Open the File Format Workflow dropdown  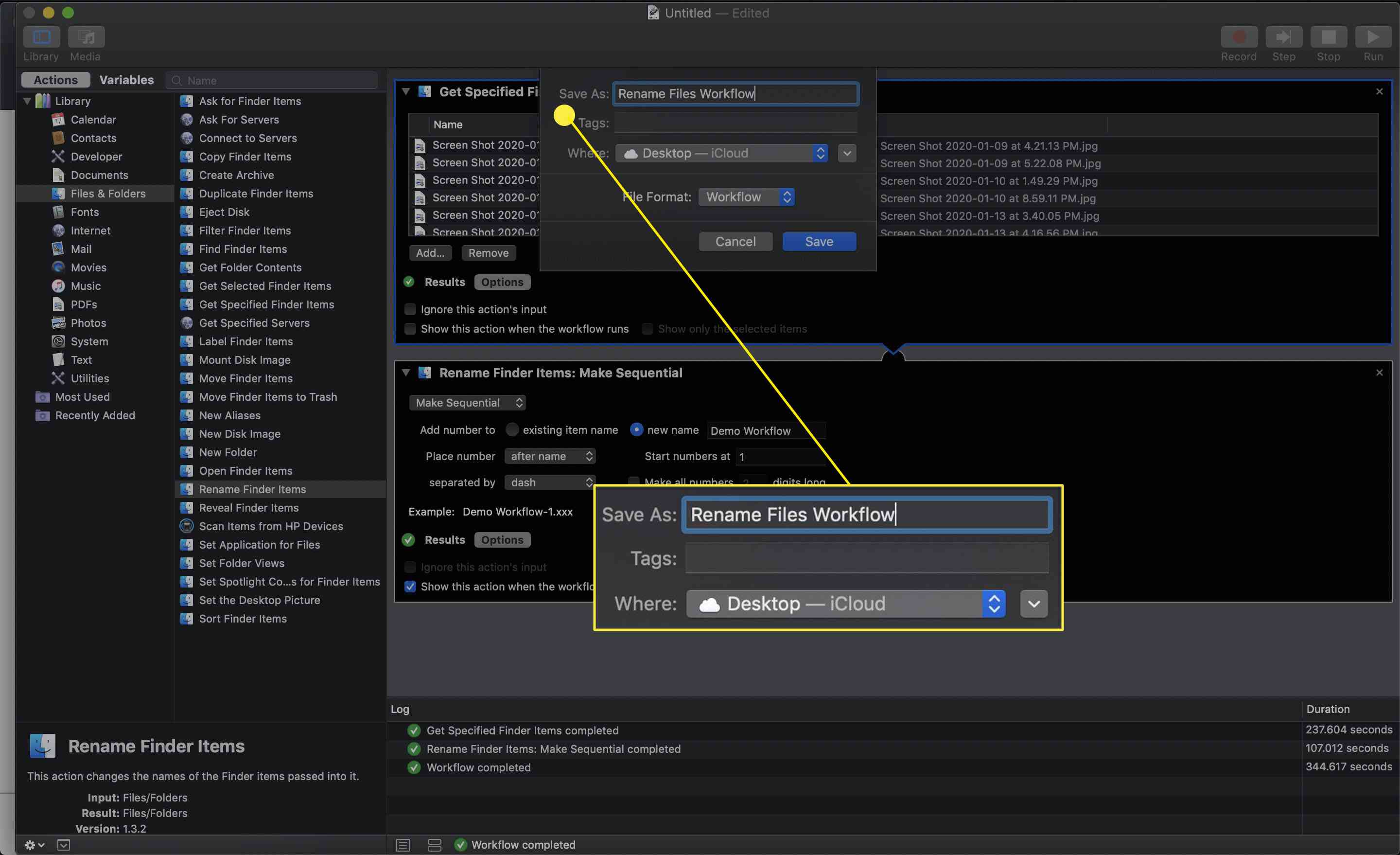(746, 196)
